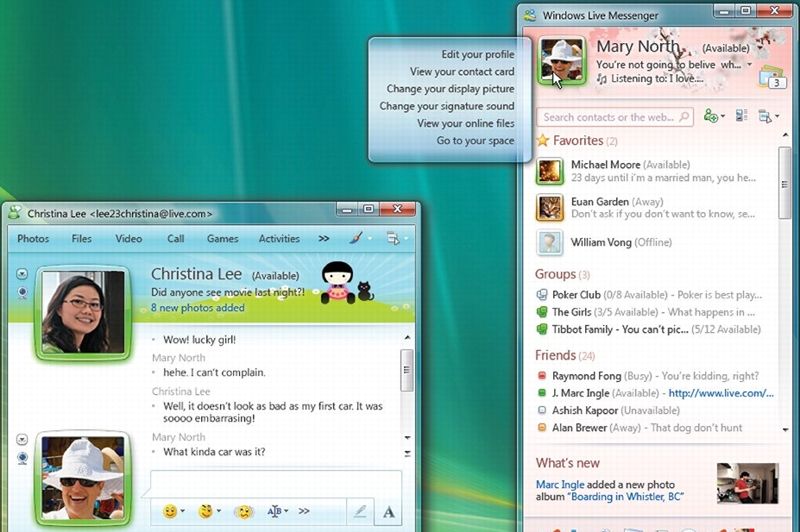This screenshot has height=532, width=800.
Task: Collapse the Friends (24) group header
Action: pos(565,355)
